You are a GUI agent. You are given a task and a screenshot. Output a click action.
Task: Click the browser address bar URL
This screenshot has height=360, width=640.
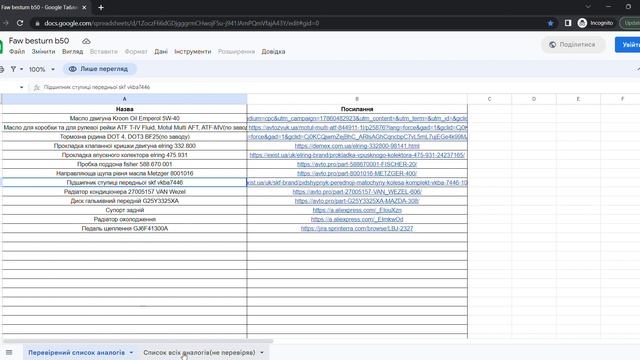[x=182, y=23]
